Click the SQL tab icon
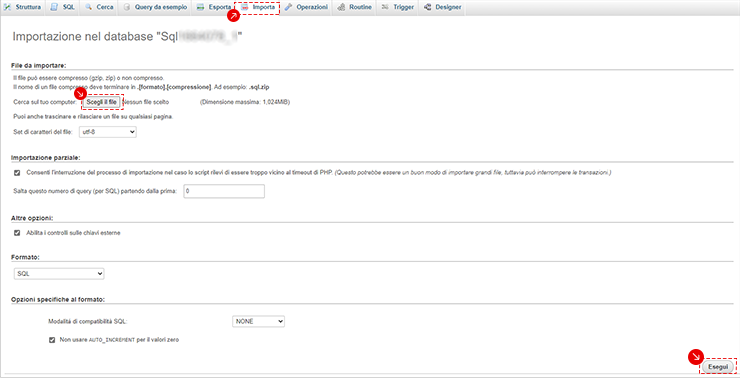 55,8
